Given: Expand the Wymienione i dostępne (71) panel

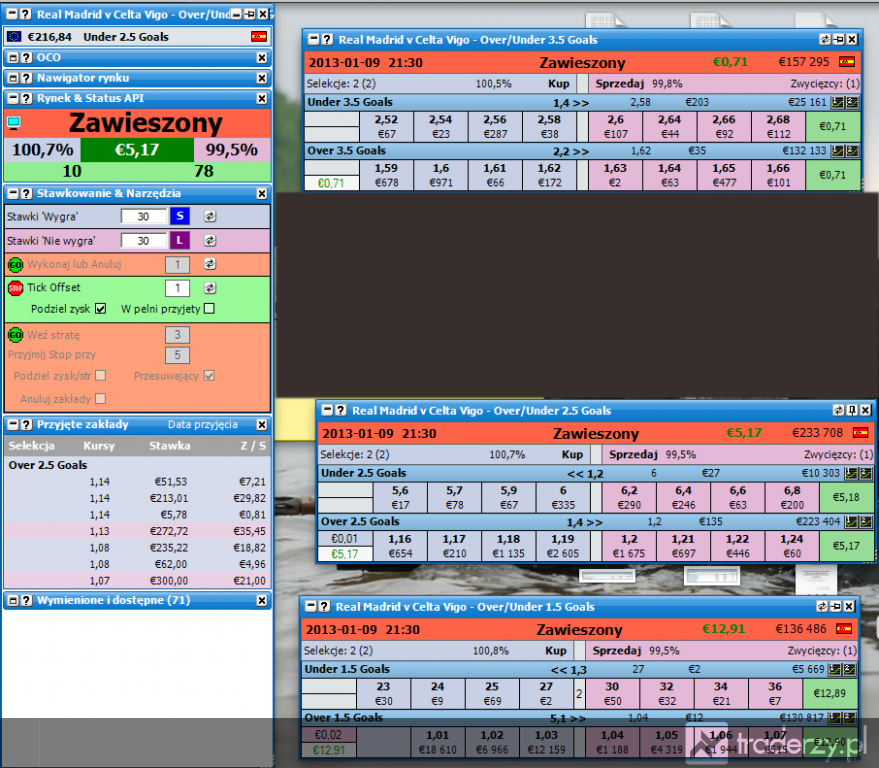Looking at the screenshot, I should (13, 600).
